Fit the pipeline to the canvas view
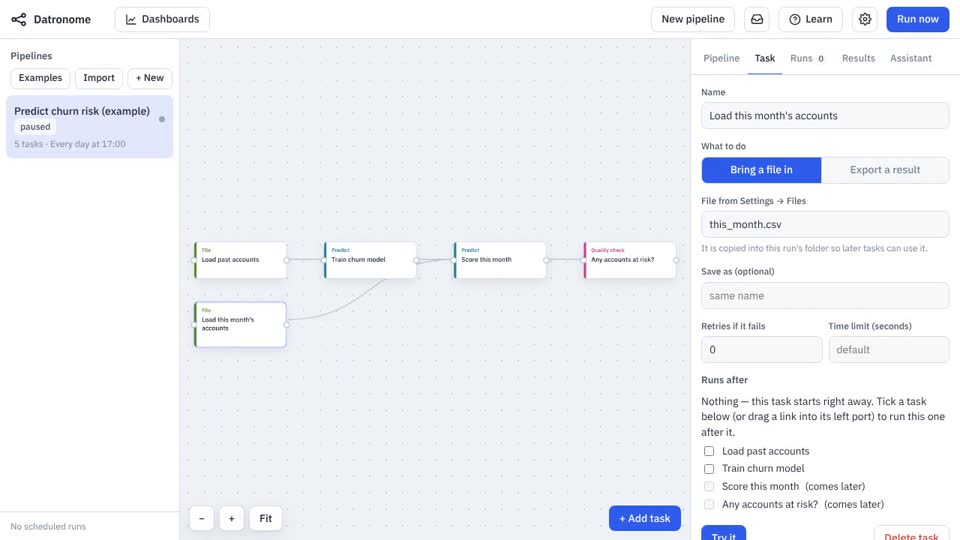 pyautogui.click(x=265, y=519)
